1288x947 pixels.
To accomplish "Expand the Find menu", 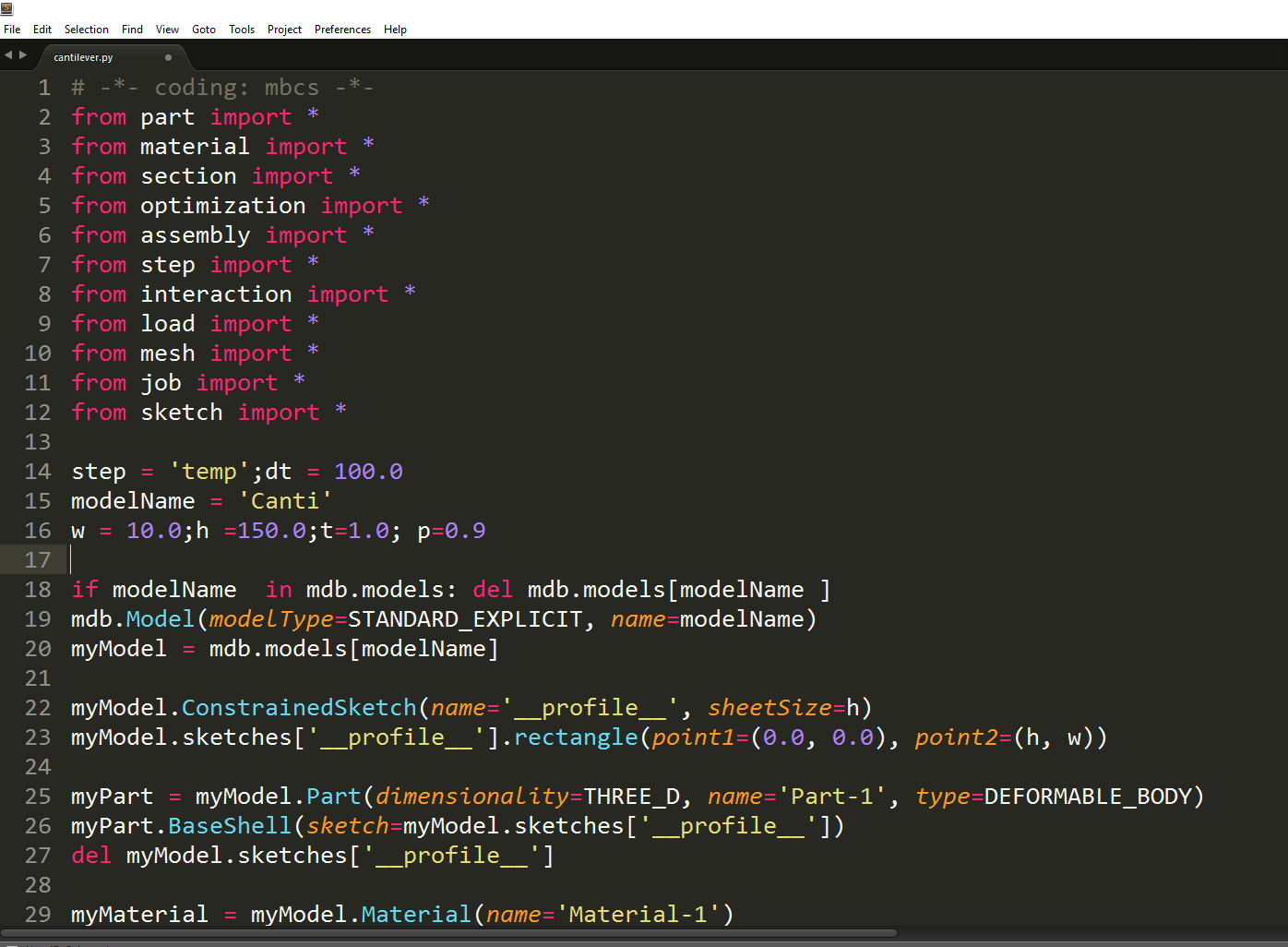I will tap(132, 30).
